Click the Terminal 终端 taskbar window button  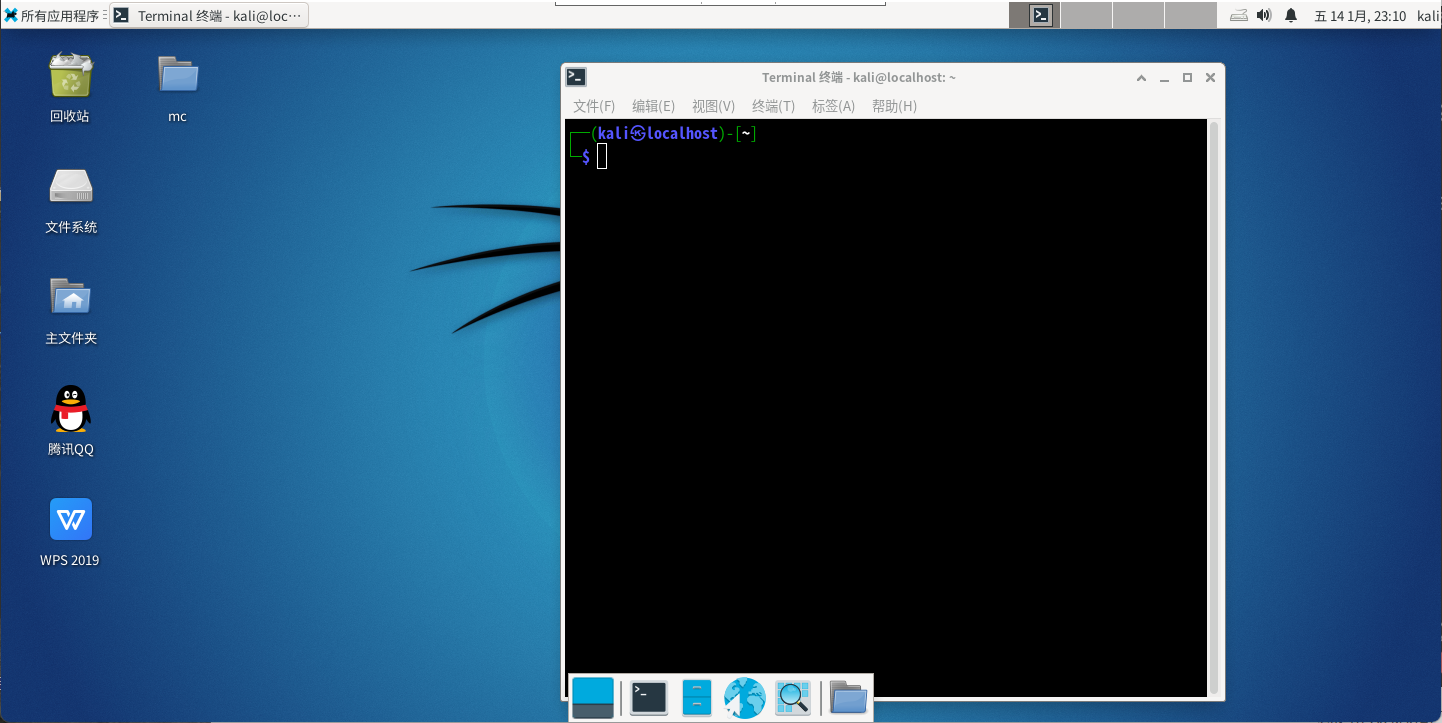click(208, 15)
